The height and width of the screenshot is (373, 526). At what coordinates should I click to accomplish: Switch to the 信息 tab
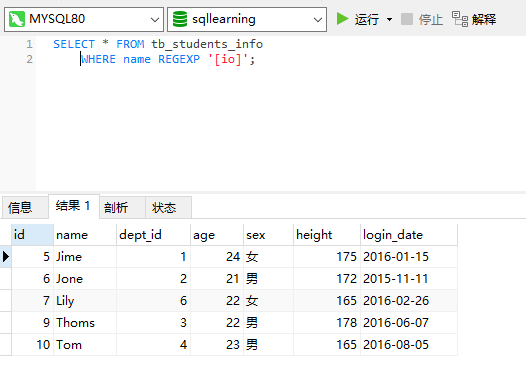(25, 208)
